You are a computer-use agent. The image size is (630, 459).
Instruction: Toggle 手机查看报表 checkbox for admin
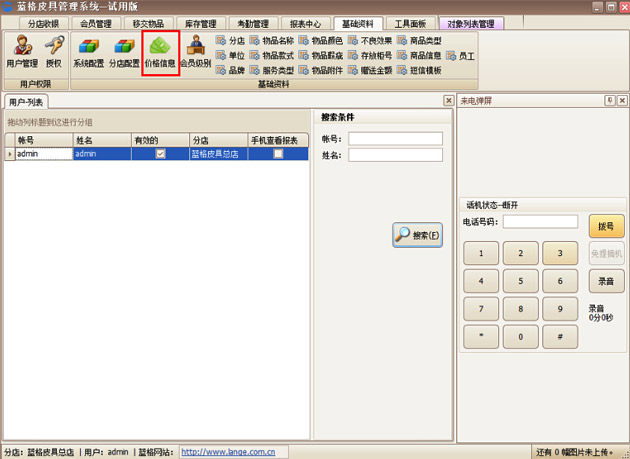point(278,154)
